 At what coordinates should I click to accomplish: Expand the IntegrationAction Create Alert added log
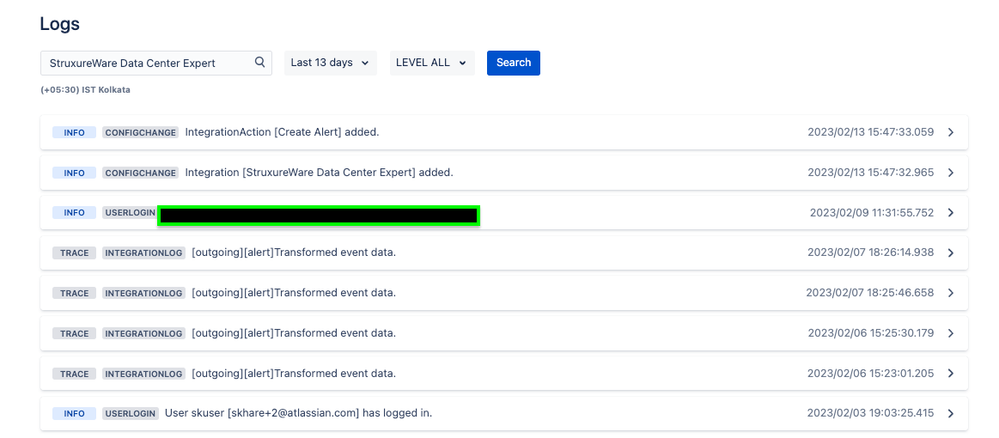point(951,133)
